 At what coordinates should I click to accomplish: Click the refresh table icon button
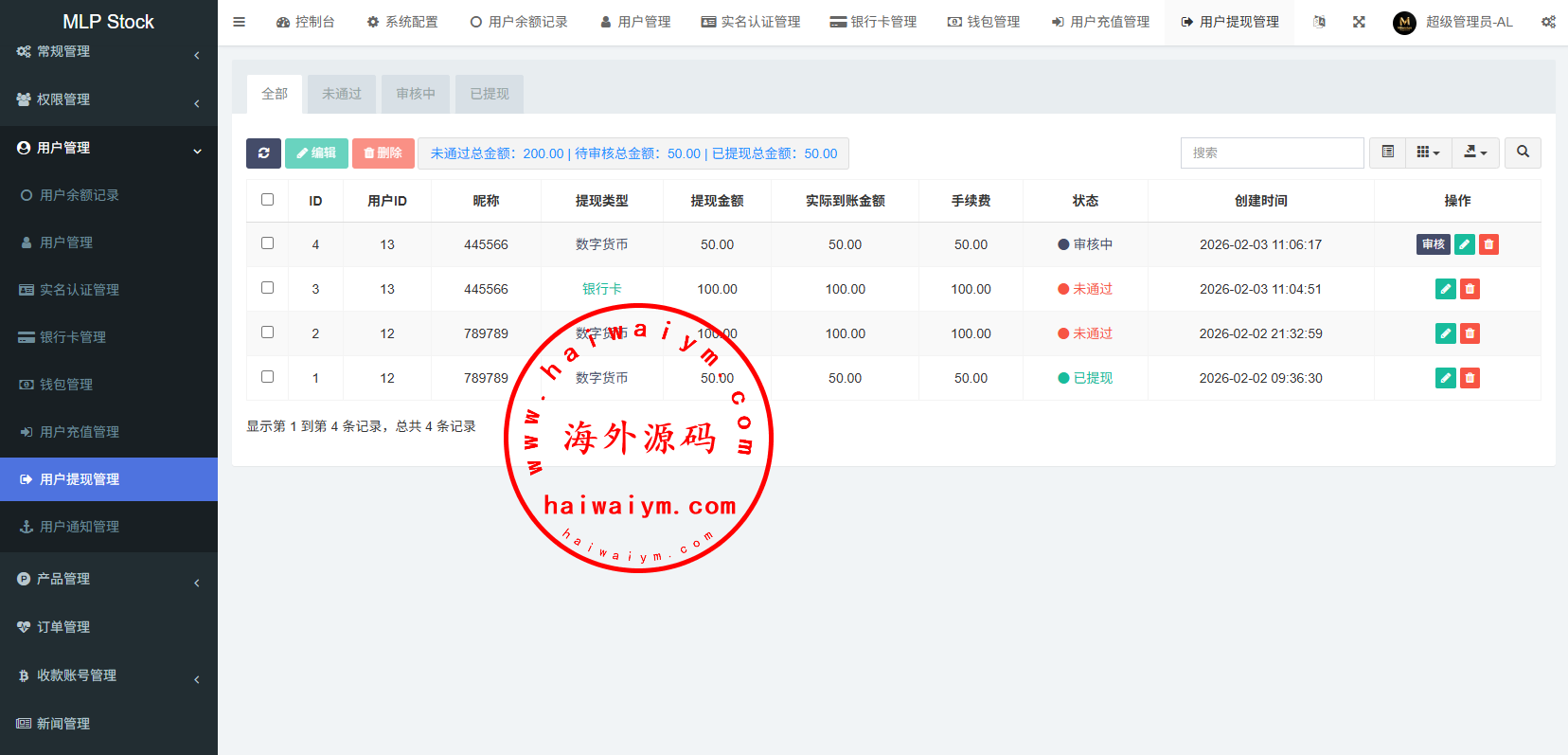263,153
